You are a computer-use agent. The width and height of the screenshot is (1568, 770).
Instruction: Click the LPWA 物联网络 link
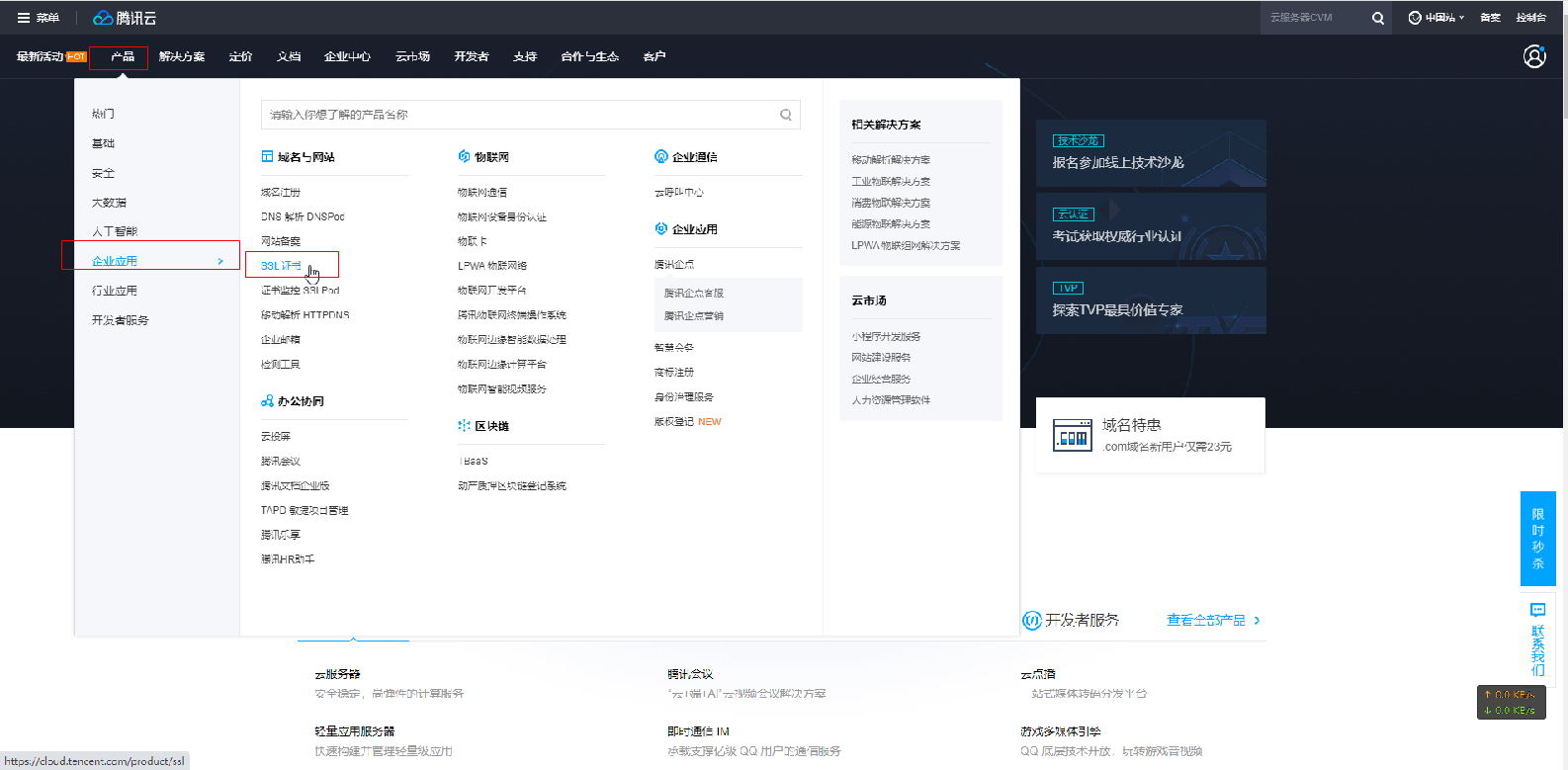pyautogui.click(x=492, y=266)
